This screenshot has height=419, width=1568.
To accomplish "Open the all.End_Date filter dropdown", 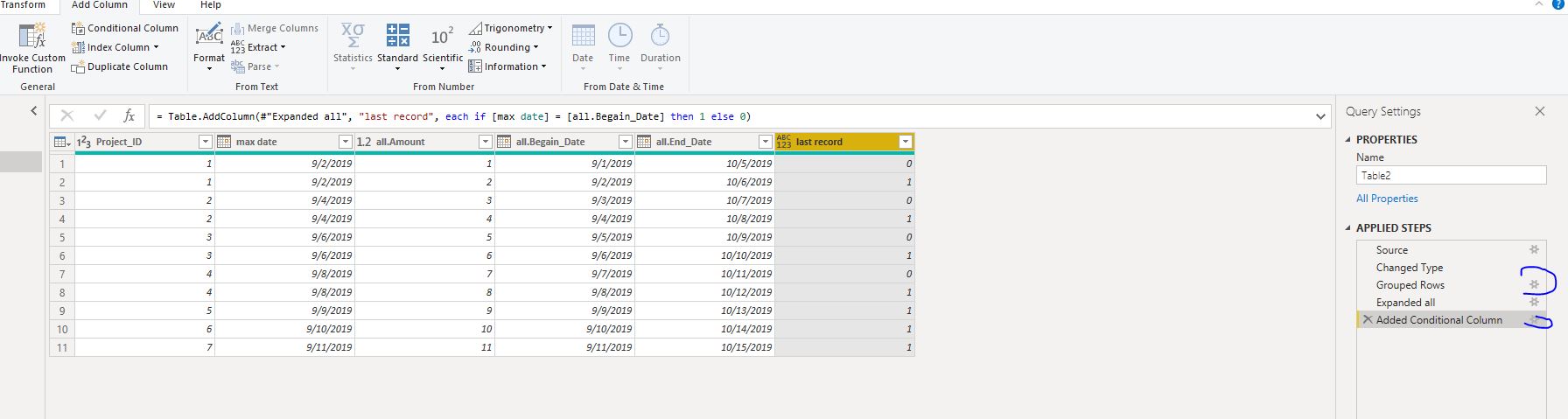I will tap(766, 142).
